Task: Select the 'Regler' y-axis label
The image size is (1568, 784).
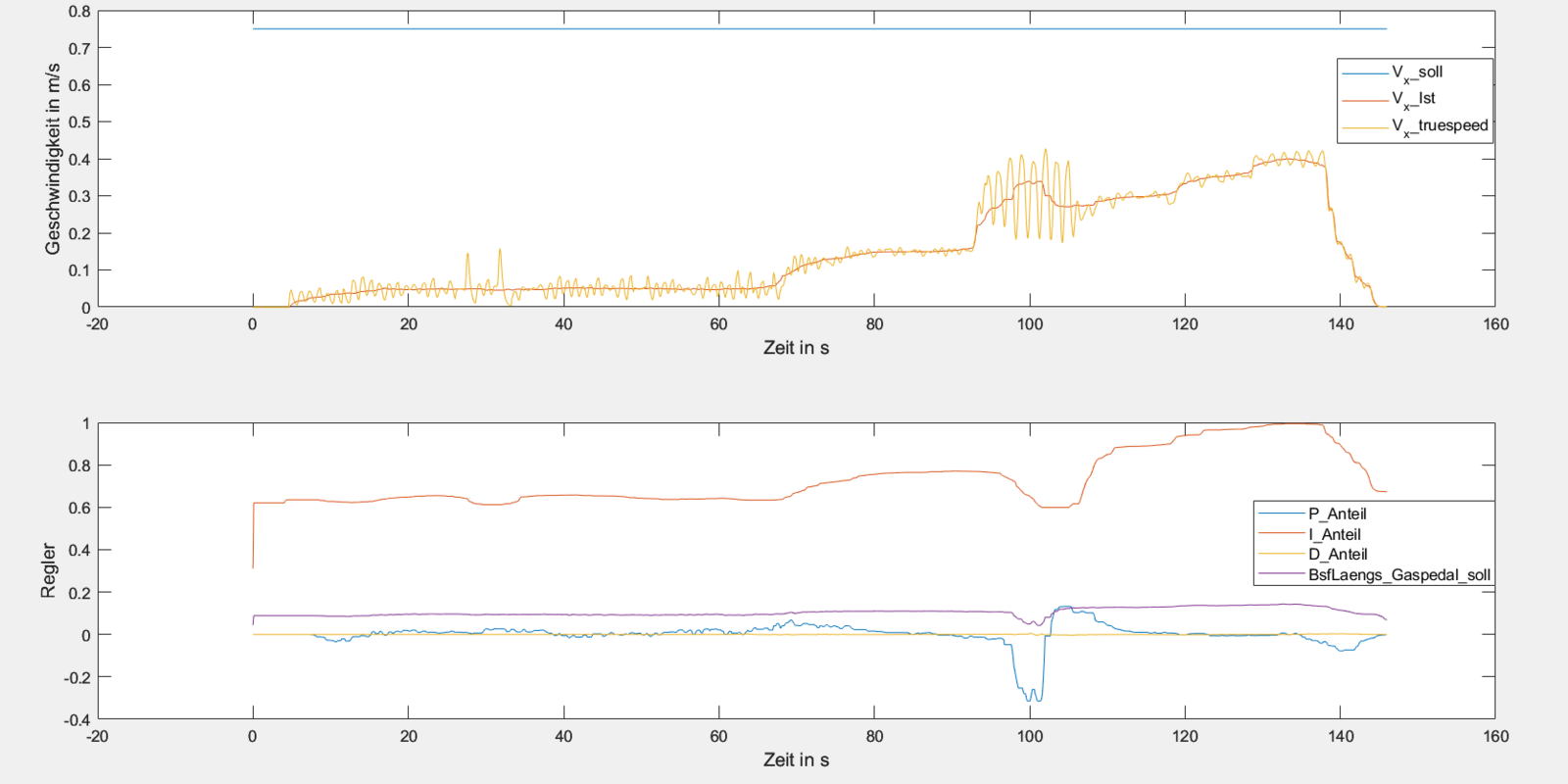Action: tap(49, 570)
